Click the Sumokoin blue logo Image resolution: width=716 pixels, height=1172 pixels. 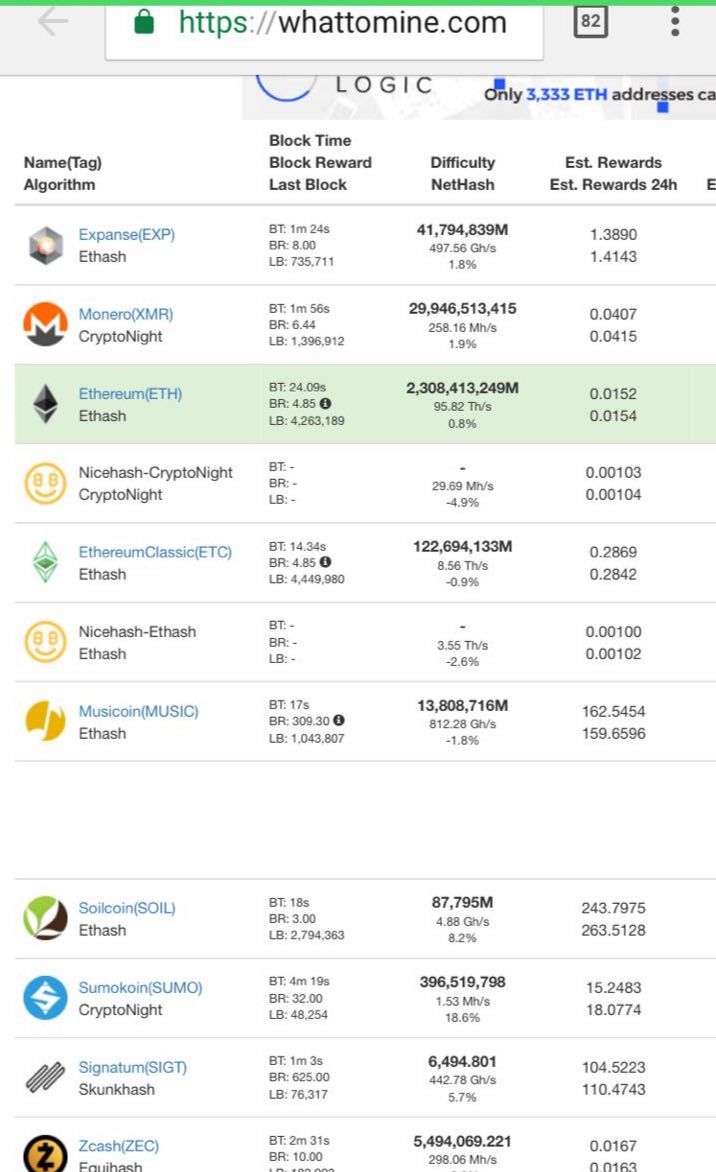click(46, 998)
